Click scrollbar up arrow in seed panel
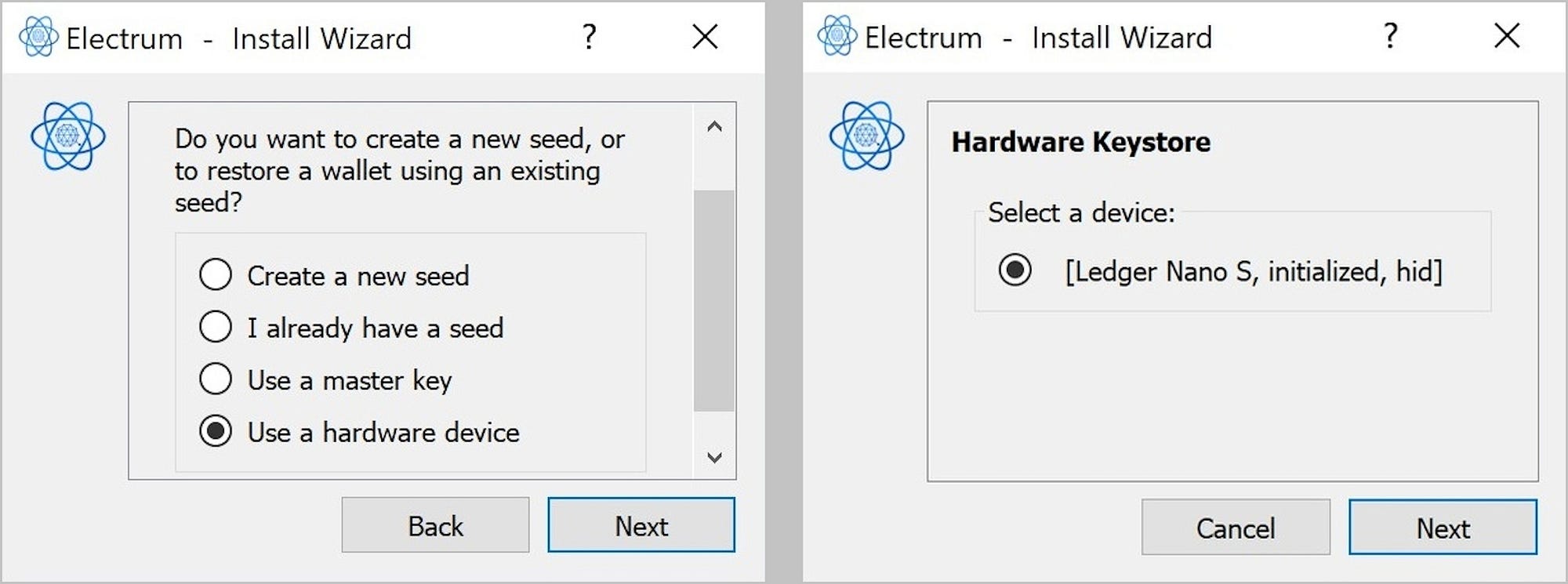Viewport: 1568px width, 584px height. [x=714, y=126]
